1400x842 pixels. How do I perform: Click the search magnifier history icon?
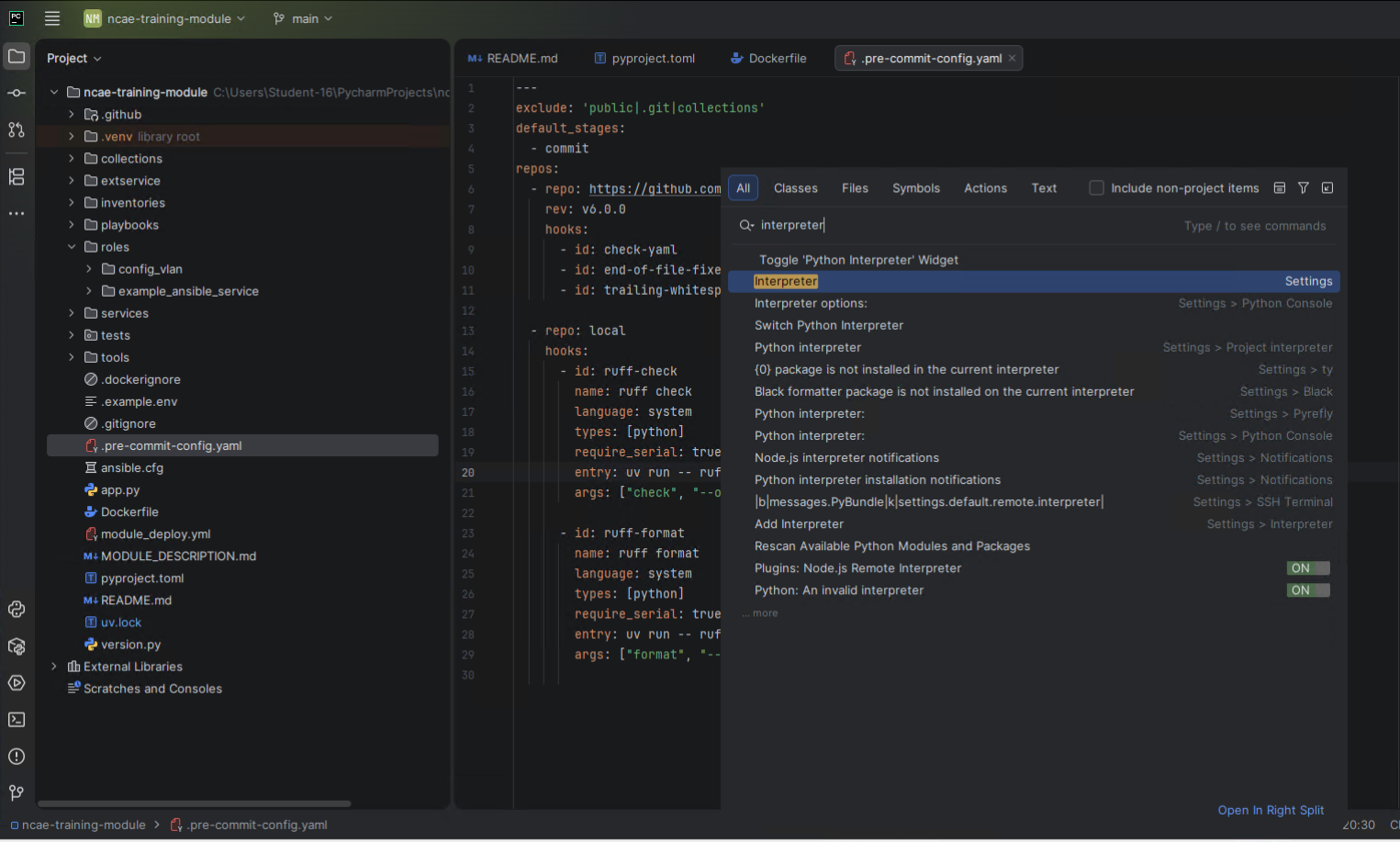746,225
